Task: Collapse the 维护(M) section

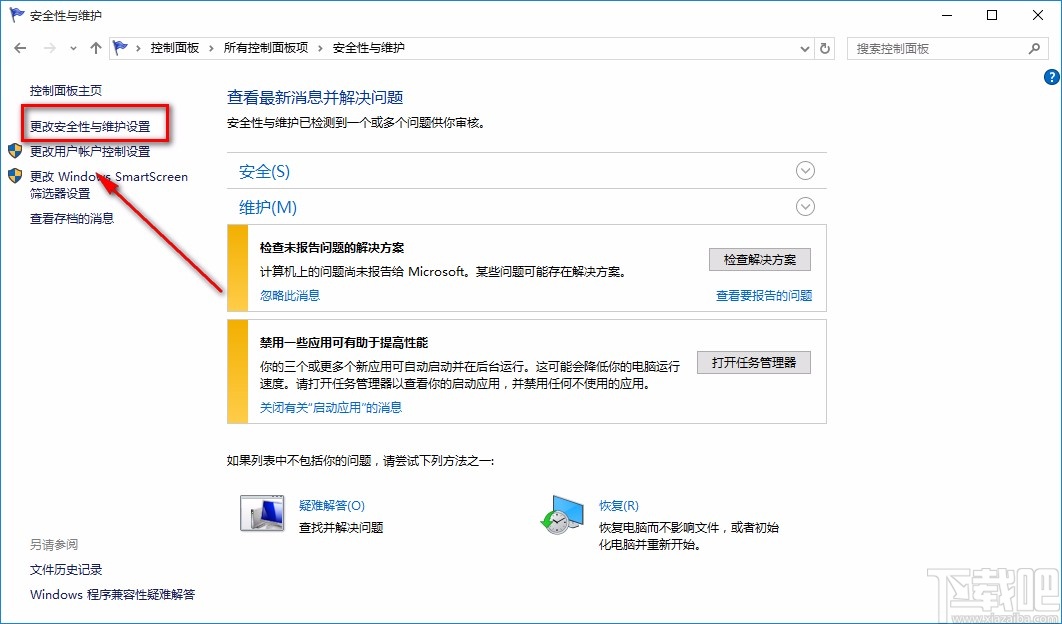Action: pyautogui.click(x=806, y=207)
